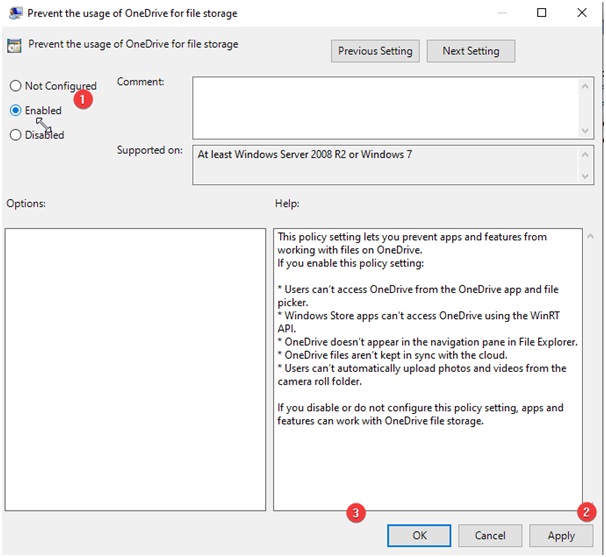Apply the policy changes
The width and height of the screenshot is (606, 557).
pyautogui.click(x=561, y=535)
